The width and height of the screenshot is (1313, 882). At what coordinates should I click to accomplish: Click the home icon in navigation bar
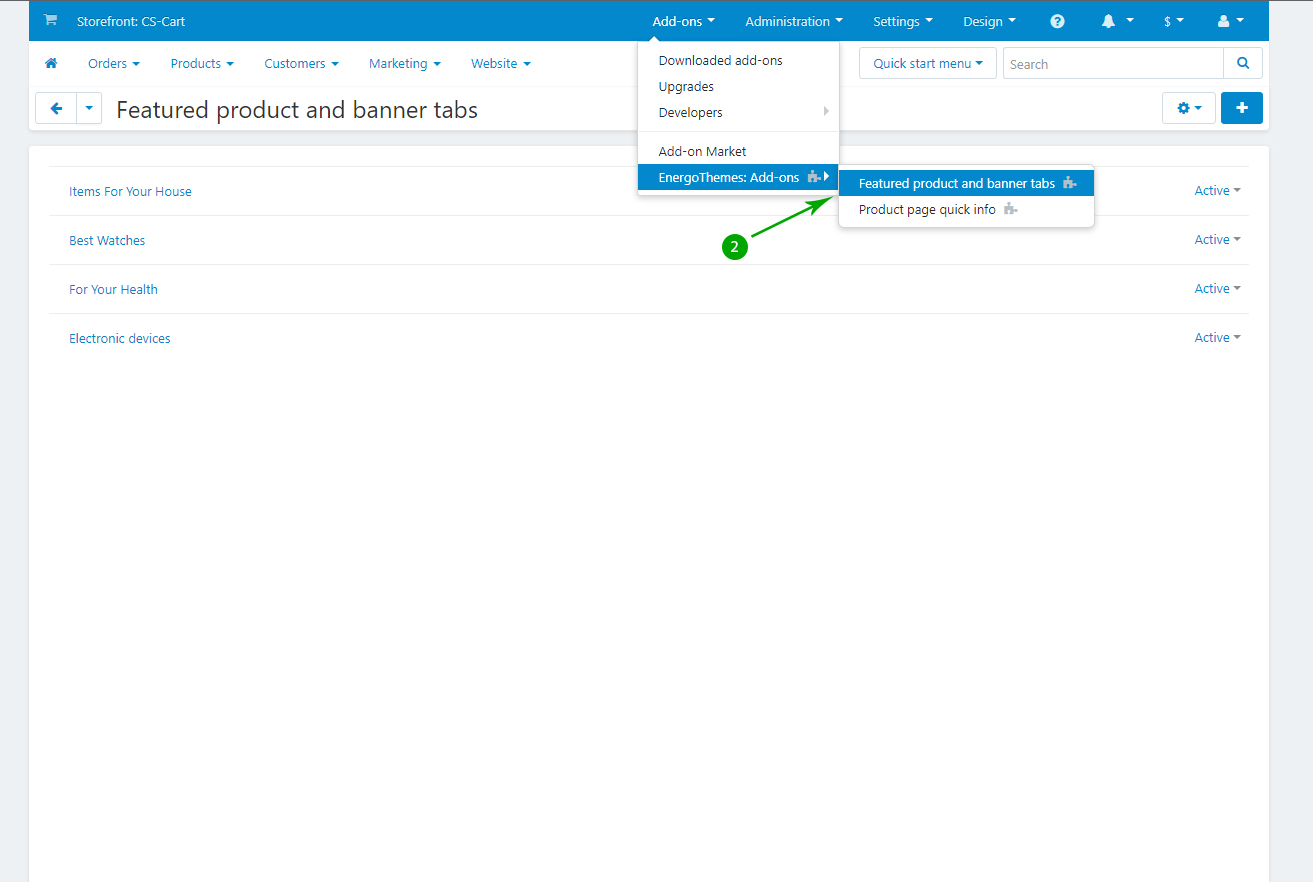tap(51, 63)
